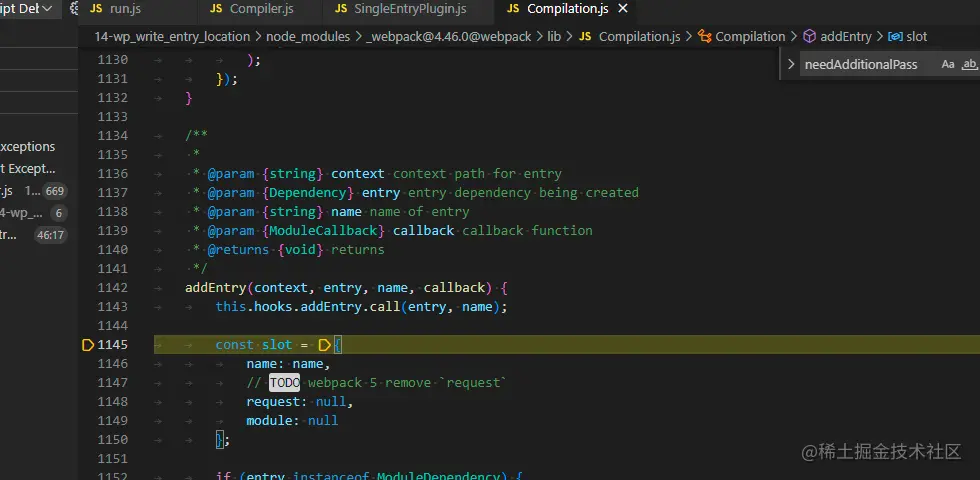Select the Compilation.js tab

(x=567, y=9)
